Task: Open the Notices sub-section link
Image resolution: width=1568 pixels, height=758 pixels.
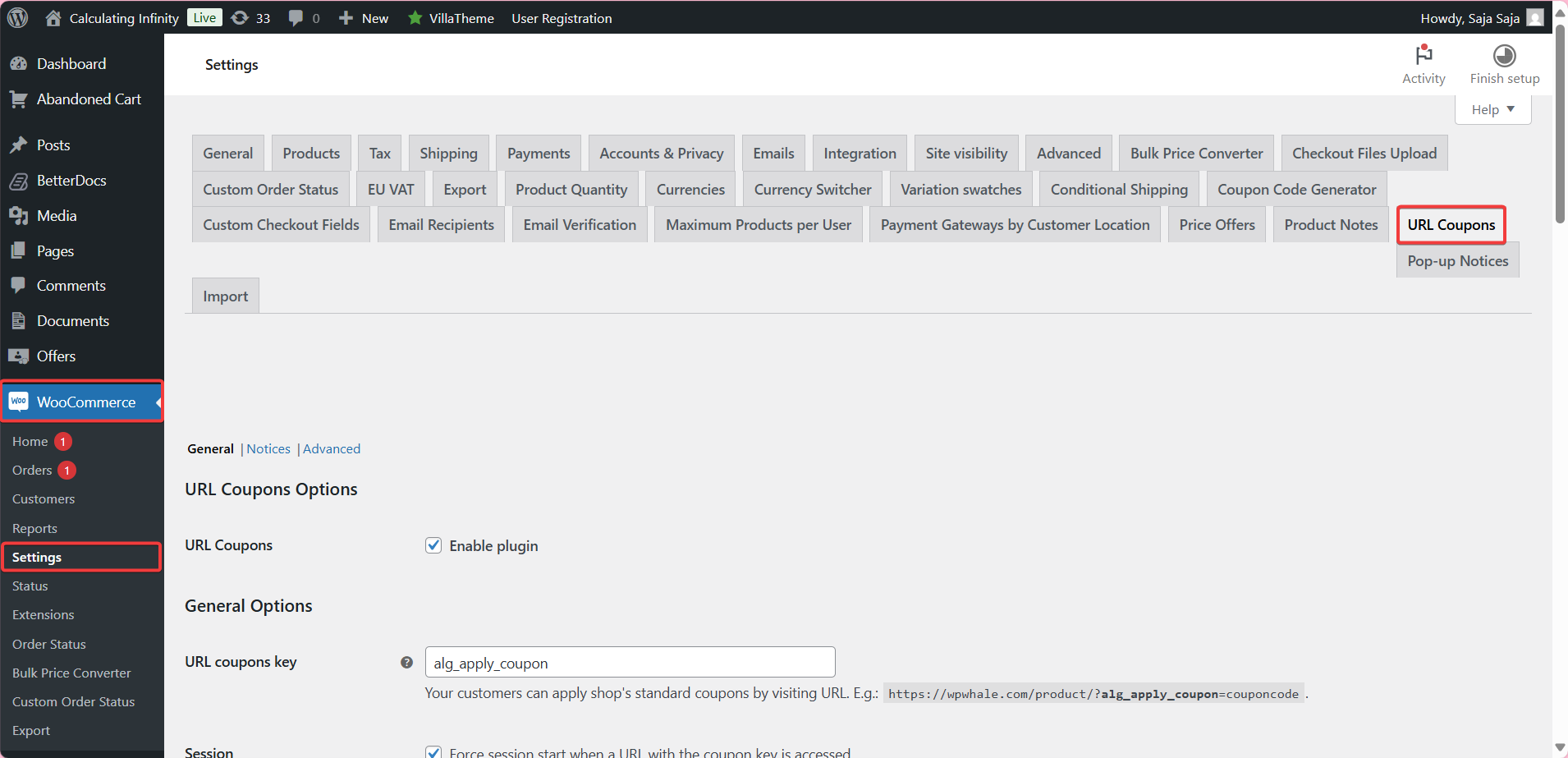Action: tap(268, 448)
